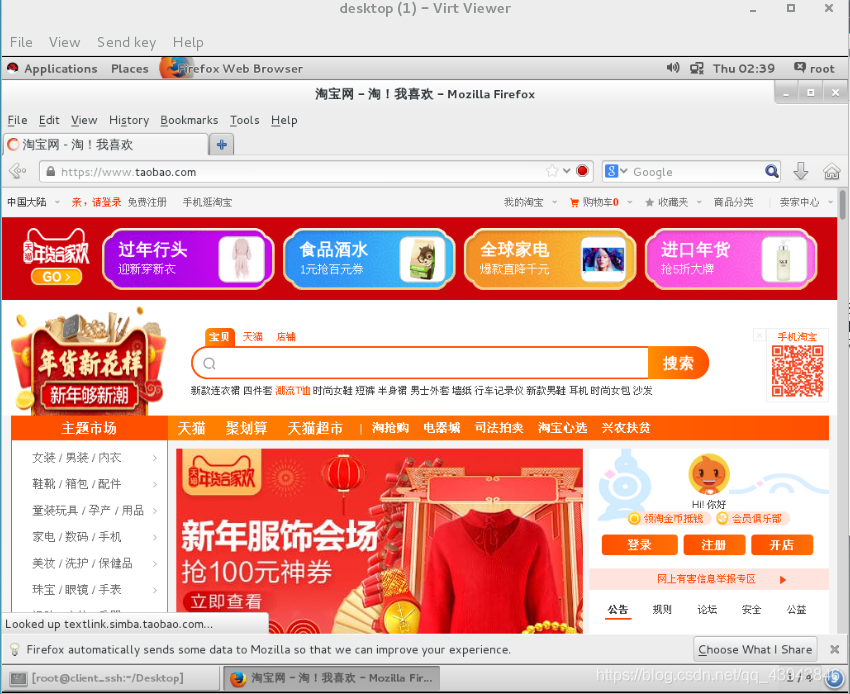Click the volume speaker icon in top panel
Viewport: 850px width, 694px height.
673,68
